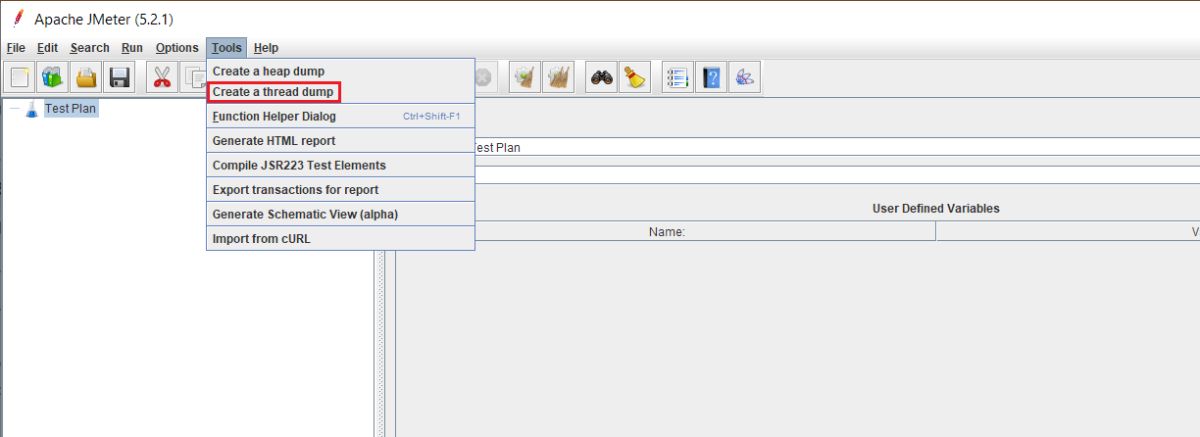Click the Save floppy disk icon
This screenshot has height=437, width=1200.
coord(121,77)
